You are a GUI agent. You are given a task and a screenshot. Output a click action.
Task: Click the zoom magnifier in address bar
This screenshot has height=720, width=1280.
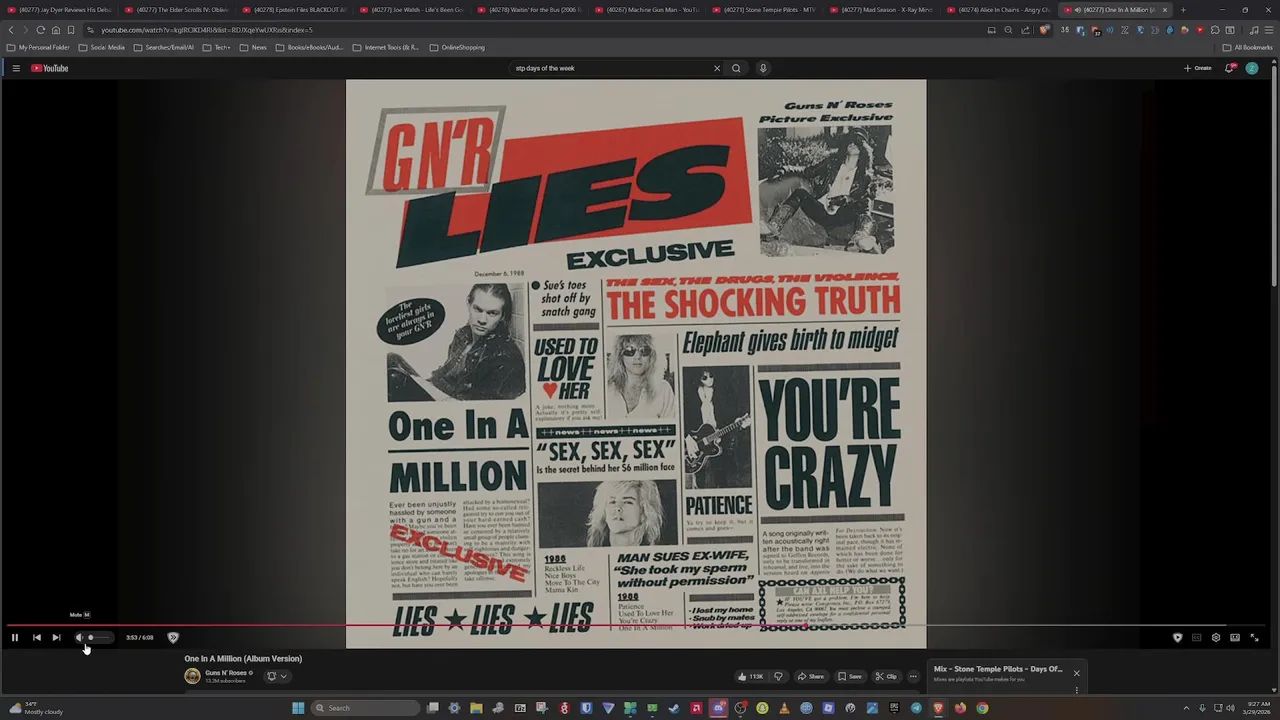[1008, 30]
